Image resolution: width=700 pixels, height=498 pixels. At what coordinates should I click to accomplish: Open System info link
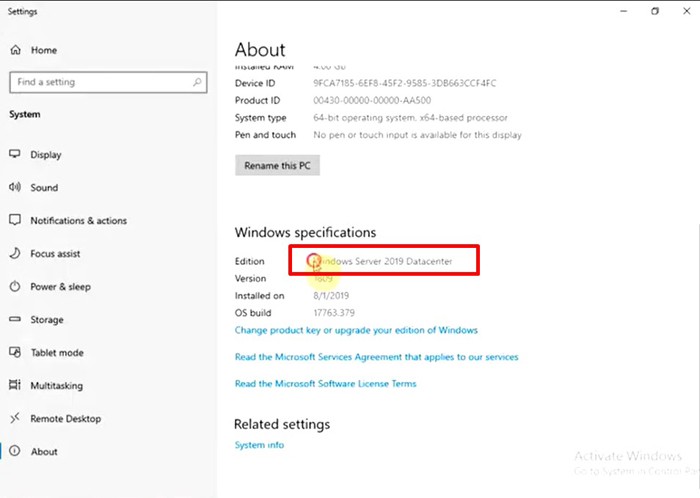259,445
